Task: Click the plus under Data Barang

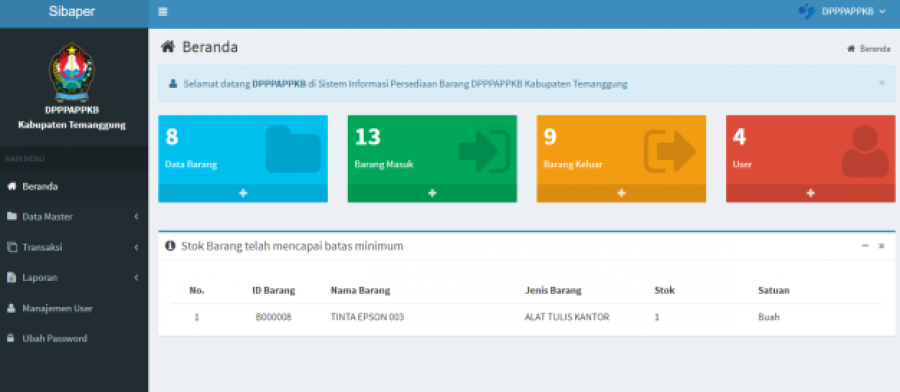Action: click(x=243, y=193)
